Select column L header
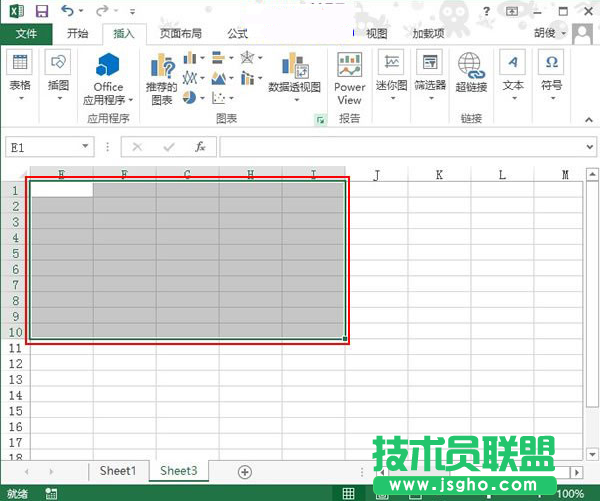This screenshot has height=501, width=600. pos(502,175)
